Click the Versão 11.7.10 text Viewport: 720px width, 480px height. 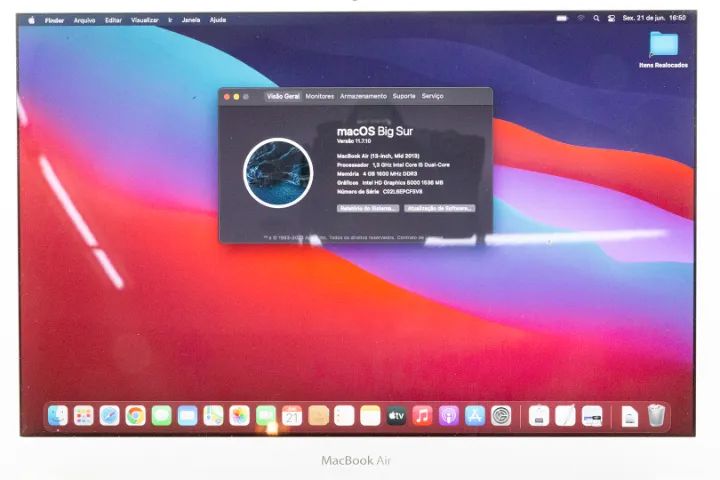point(354,141)
